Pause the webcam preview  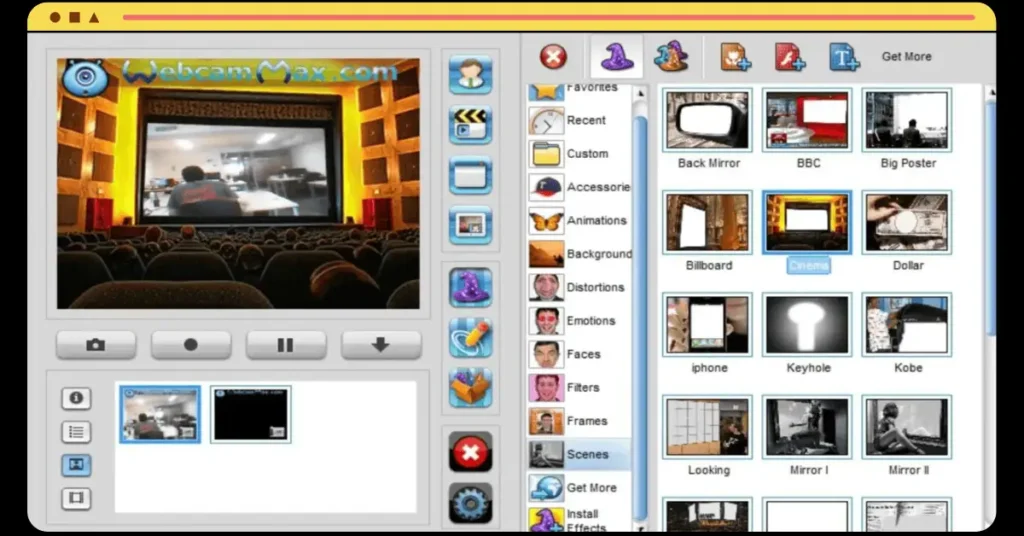[285, 345]
